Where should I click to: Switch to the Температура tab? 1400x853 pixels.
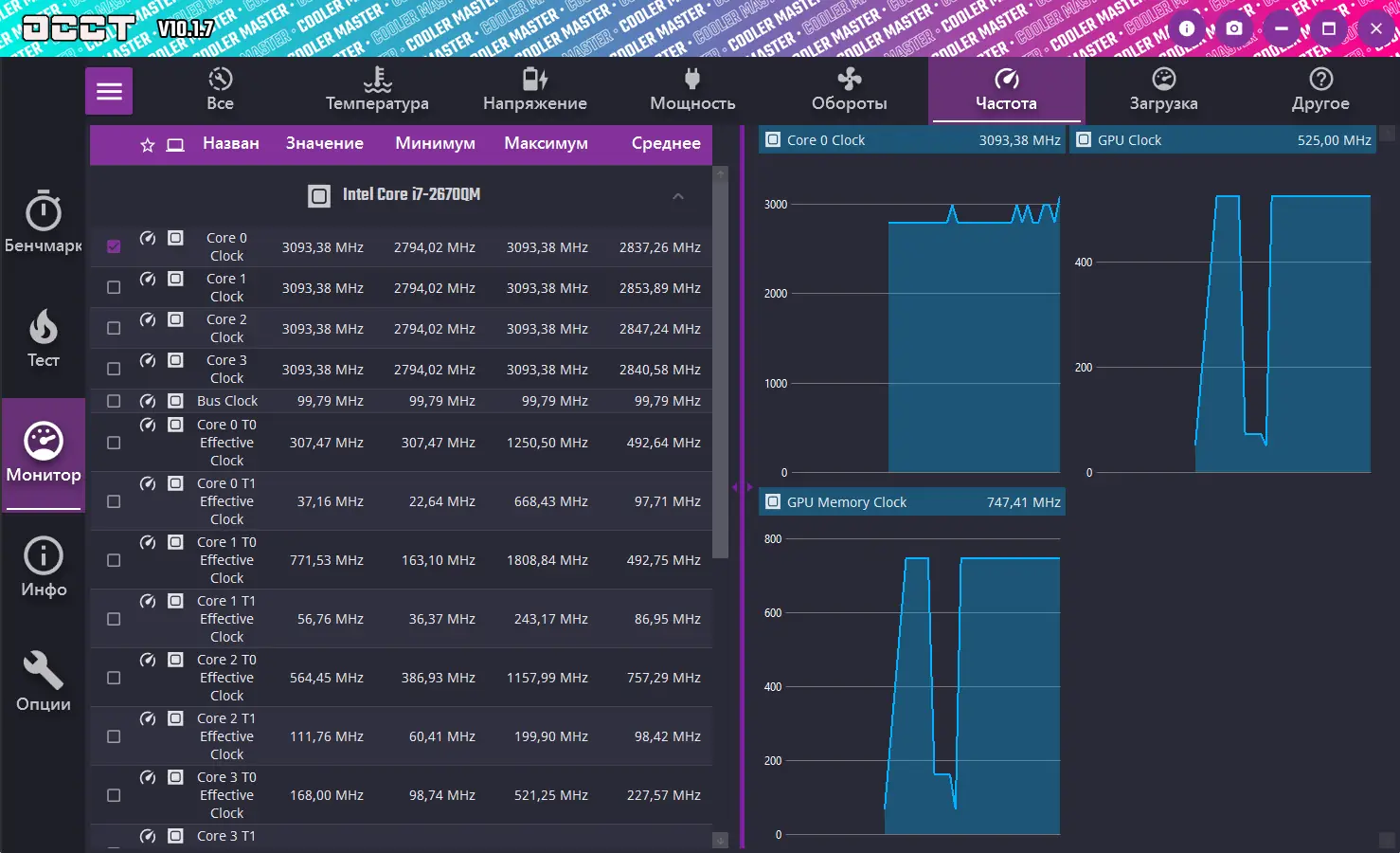pos(377,90)
